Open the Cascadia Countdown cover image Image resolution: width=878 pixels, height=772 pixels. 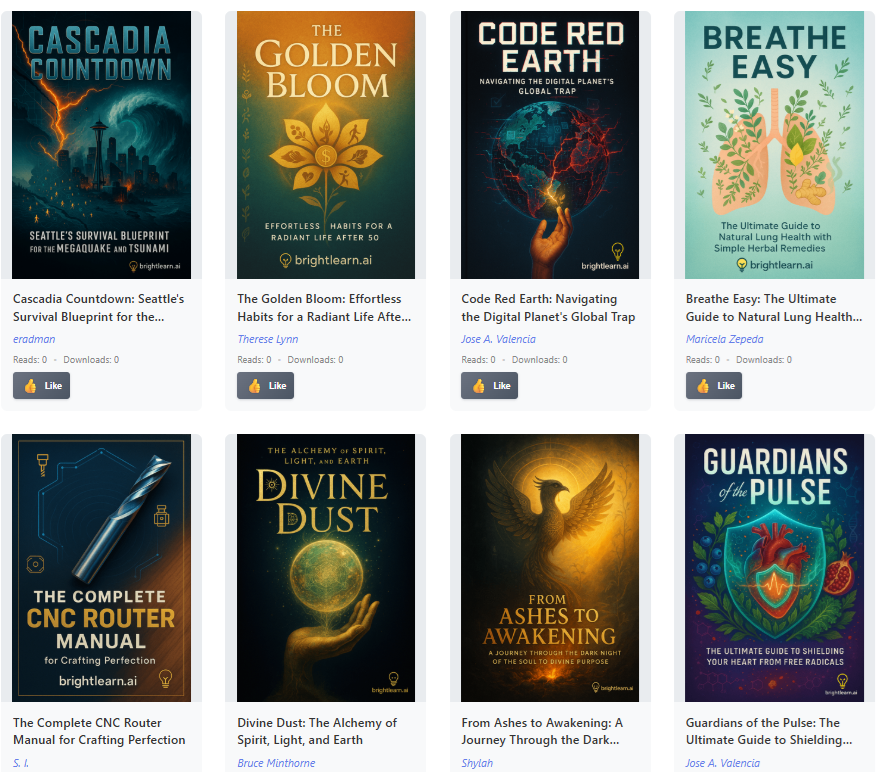(101, 145)
